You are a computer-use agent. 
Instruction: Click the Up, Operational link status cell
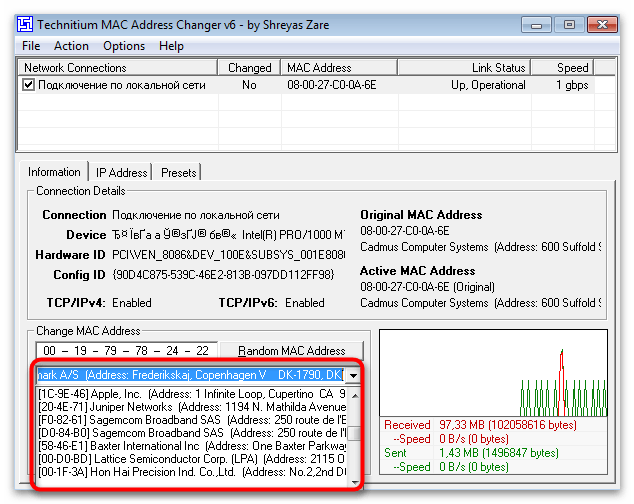click(x=488, y=85)
